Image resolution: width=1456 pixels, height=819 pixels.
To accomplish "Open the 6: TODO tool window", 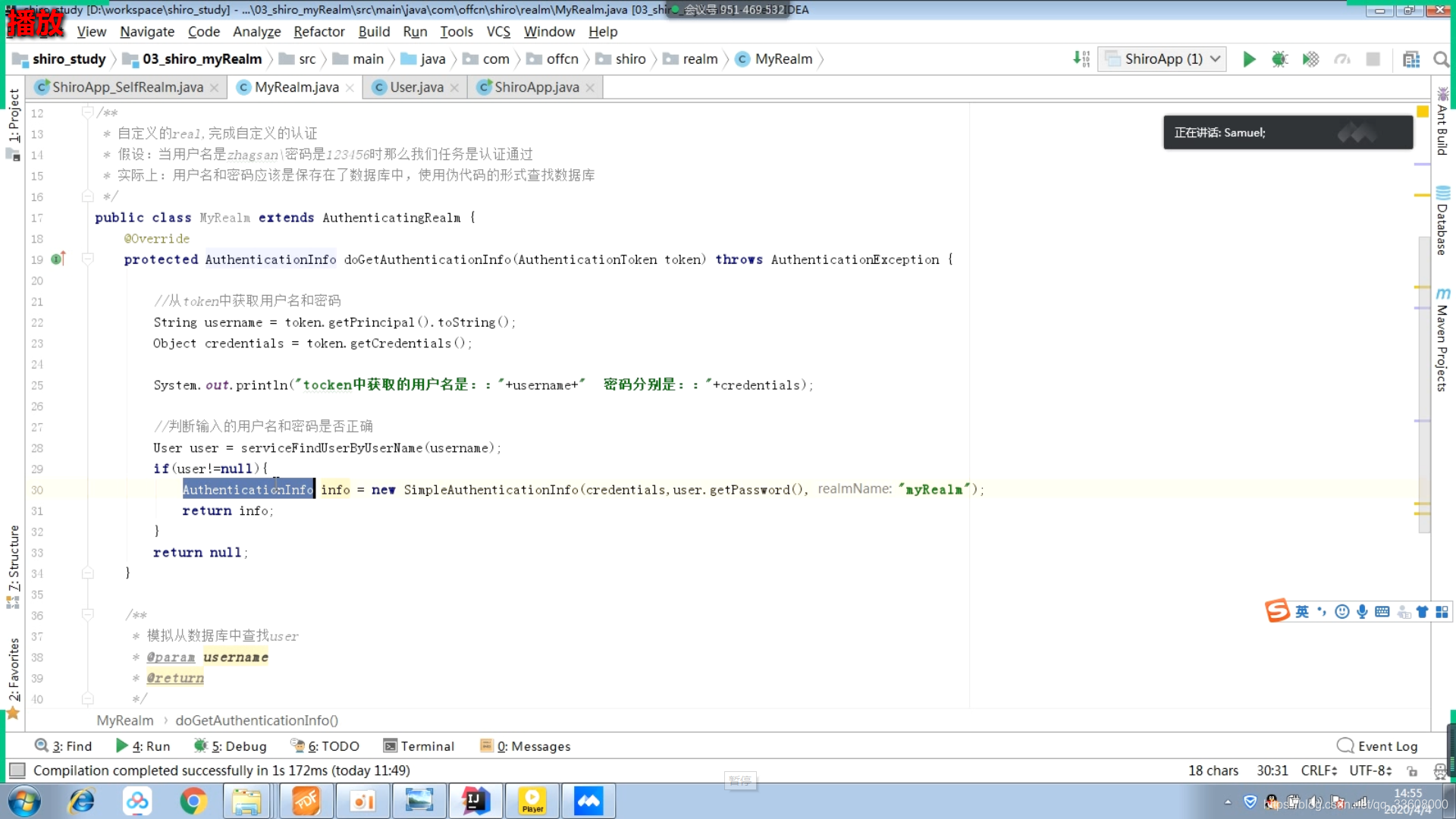I will pyautogui.click(x=325, y=746).
